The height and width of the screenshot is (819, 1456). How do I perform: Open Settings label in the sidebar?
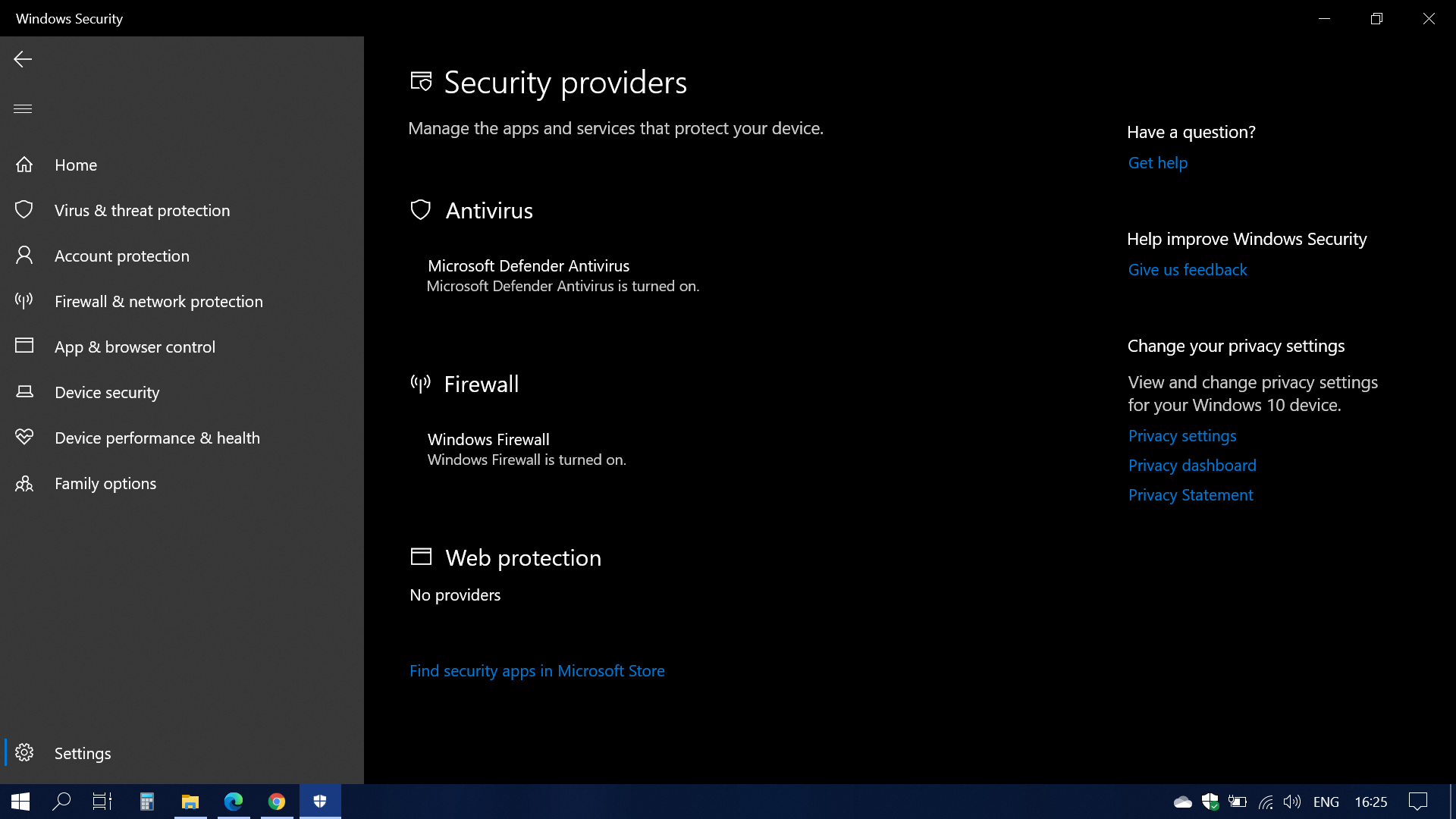pos(83,753)
